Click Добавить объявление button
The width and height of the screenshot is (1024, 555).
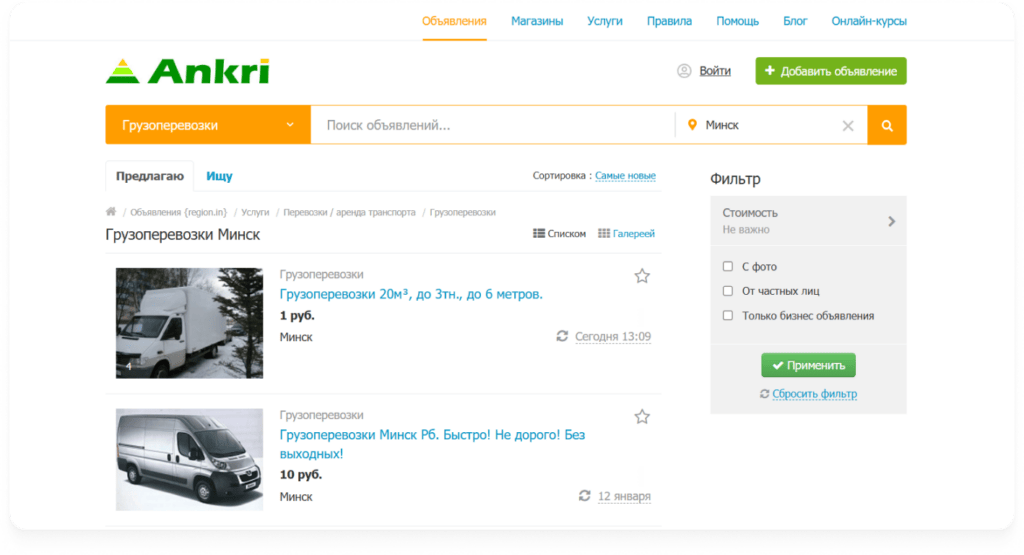point(831,71)
